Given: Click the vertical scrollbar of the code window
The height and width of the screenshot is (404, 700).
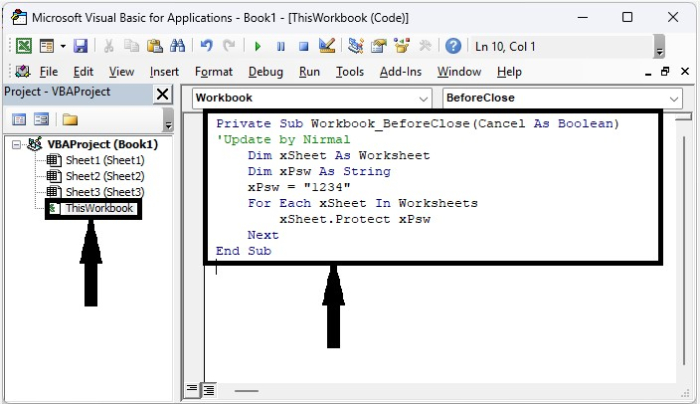Looking at the screenshot, I should (683, 251).
